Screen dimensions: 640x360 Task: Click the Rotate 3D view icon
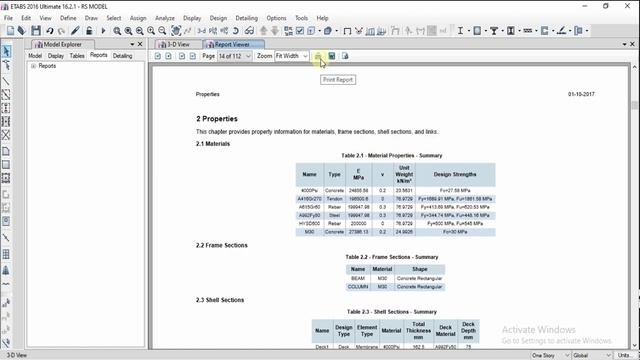point(236,31)
